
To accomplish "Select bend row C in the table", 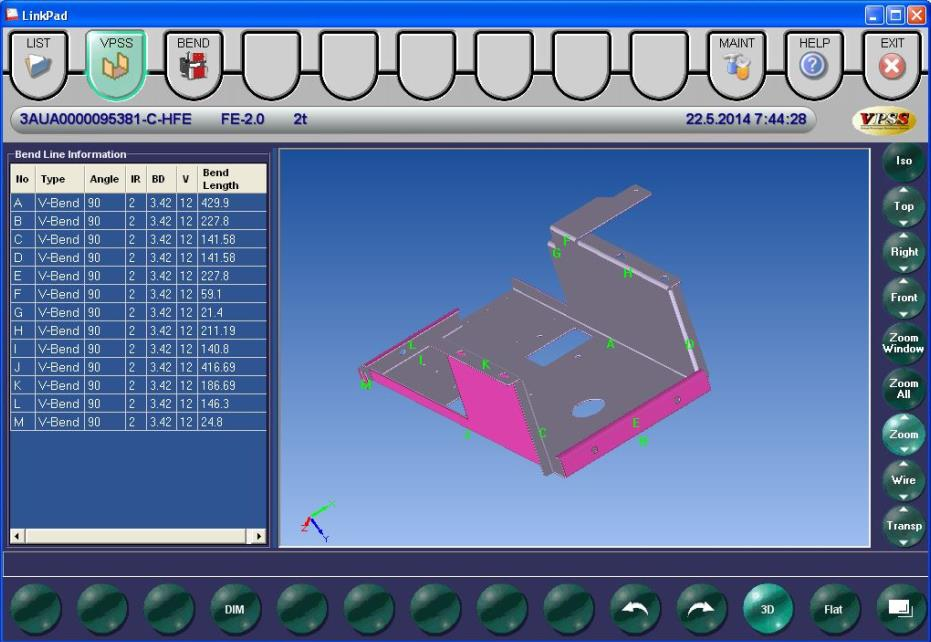I will pyautogui.click(x=138, y=239).
